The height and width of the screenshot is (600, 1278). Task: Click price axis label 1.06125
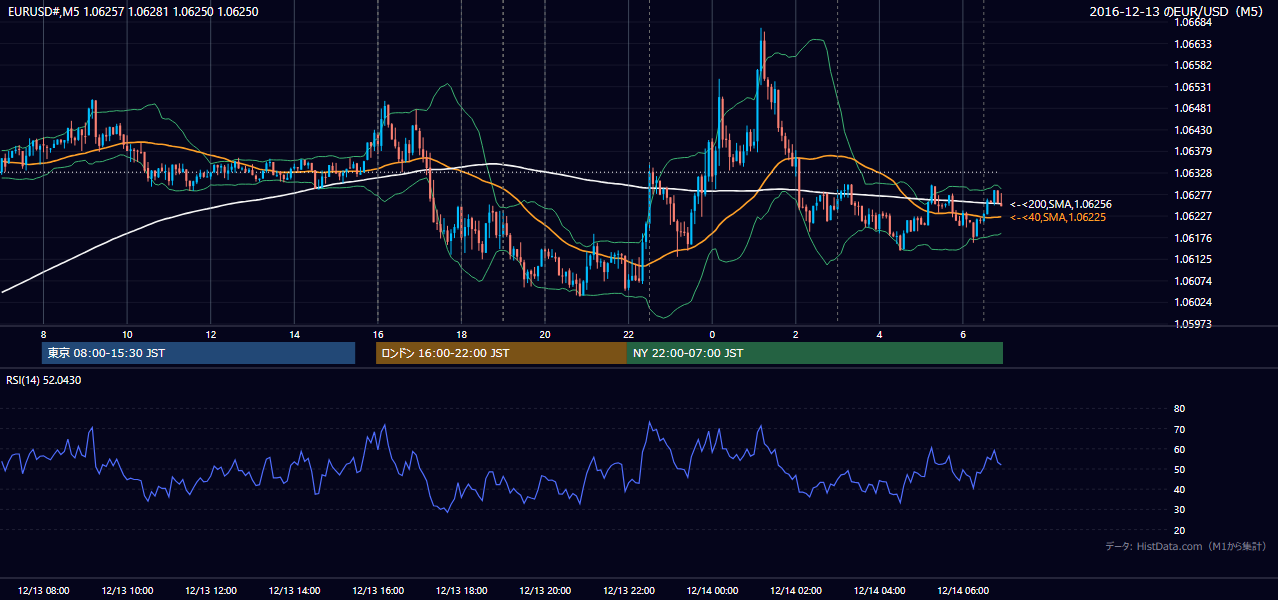pos(1192,259)
